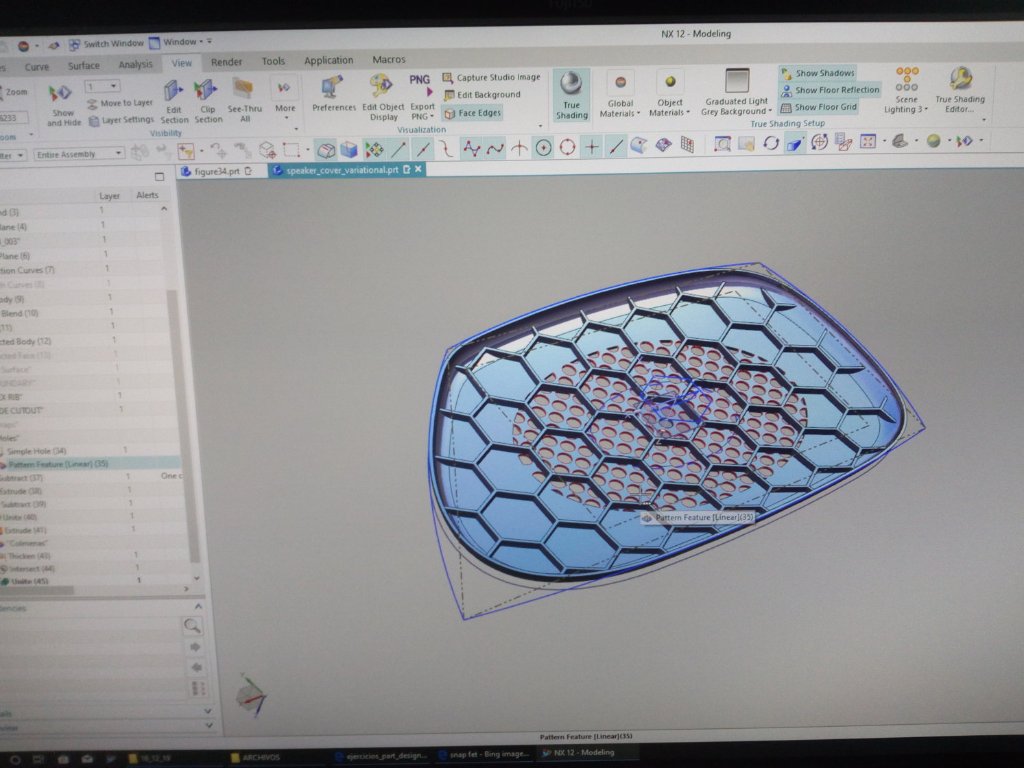Click the Fit view icon in top border bar

click(x=868, y=141)
